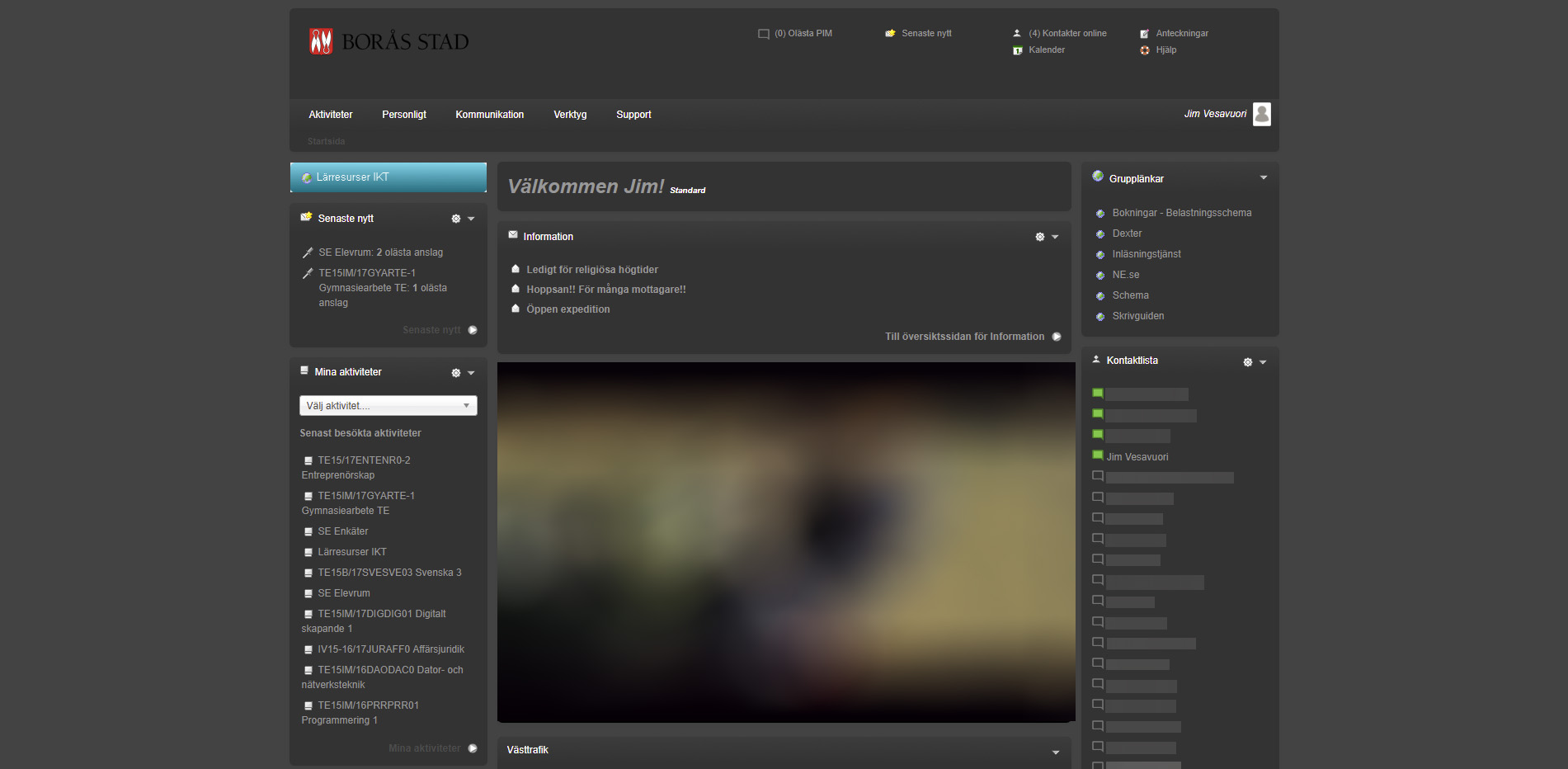Collapse the Kontaktlista panel arrow
This screenshot has width=1568, height=769.
coord(1263,362)
